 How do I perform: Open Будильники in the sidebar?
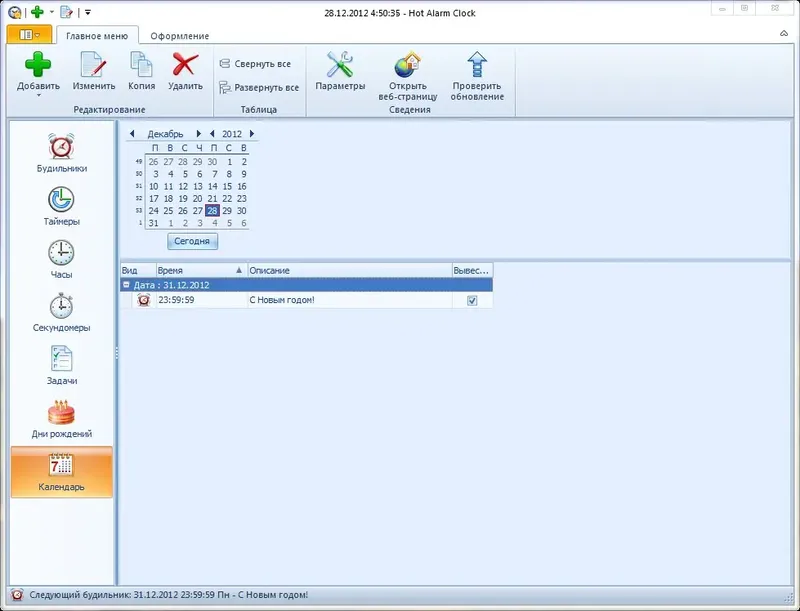pyautogui.click(x=61, y=153)
